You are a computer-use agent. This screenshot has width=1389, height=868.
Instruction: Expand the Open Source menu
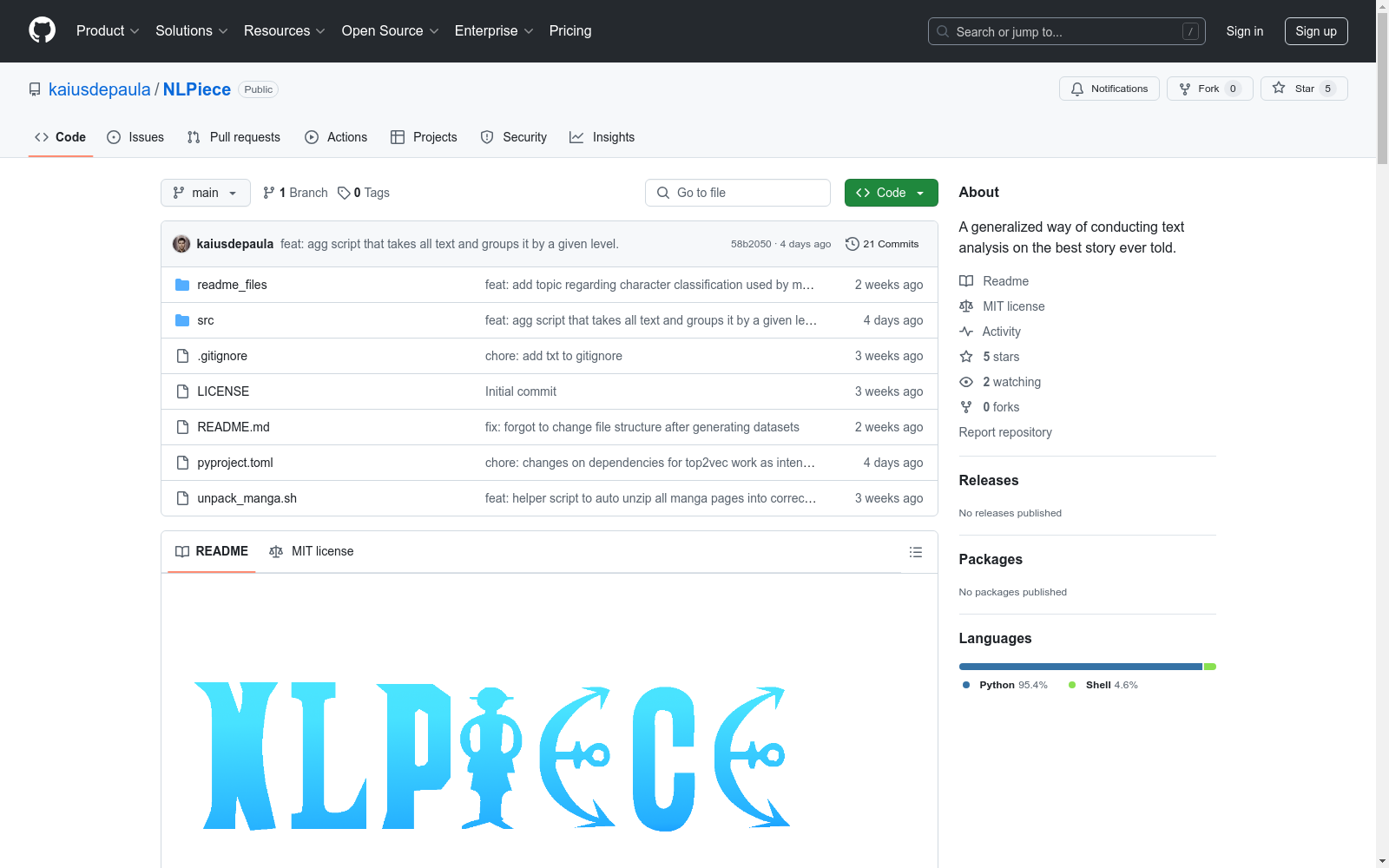point(391,30)
